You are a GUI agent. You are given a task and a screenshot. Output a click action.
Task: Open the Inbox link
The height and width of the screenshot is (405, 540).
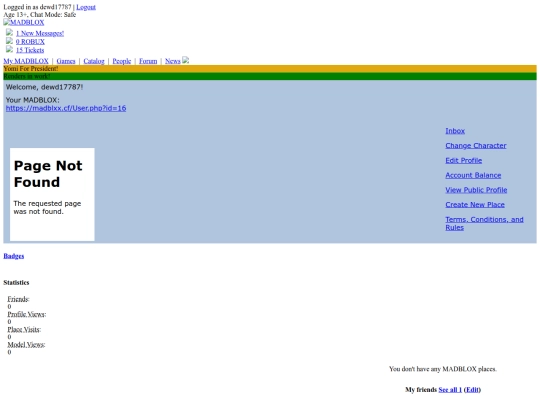(455, 131)
